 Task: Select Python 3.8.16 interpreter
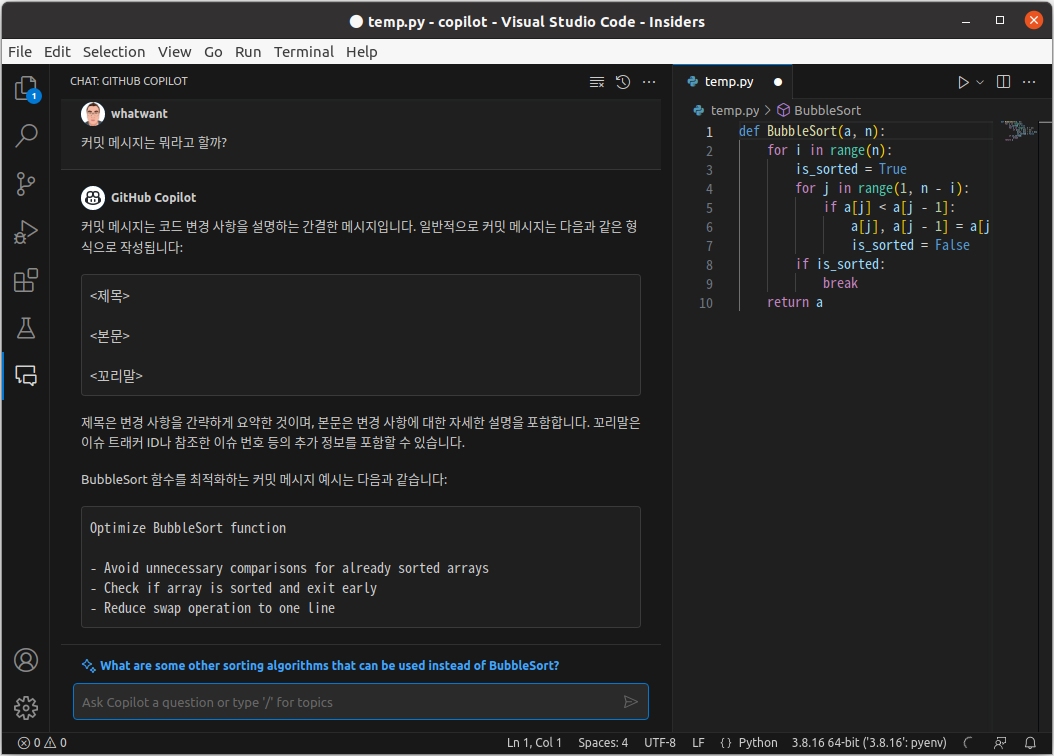[x=868, y=743]
